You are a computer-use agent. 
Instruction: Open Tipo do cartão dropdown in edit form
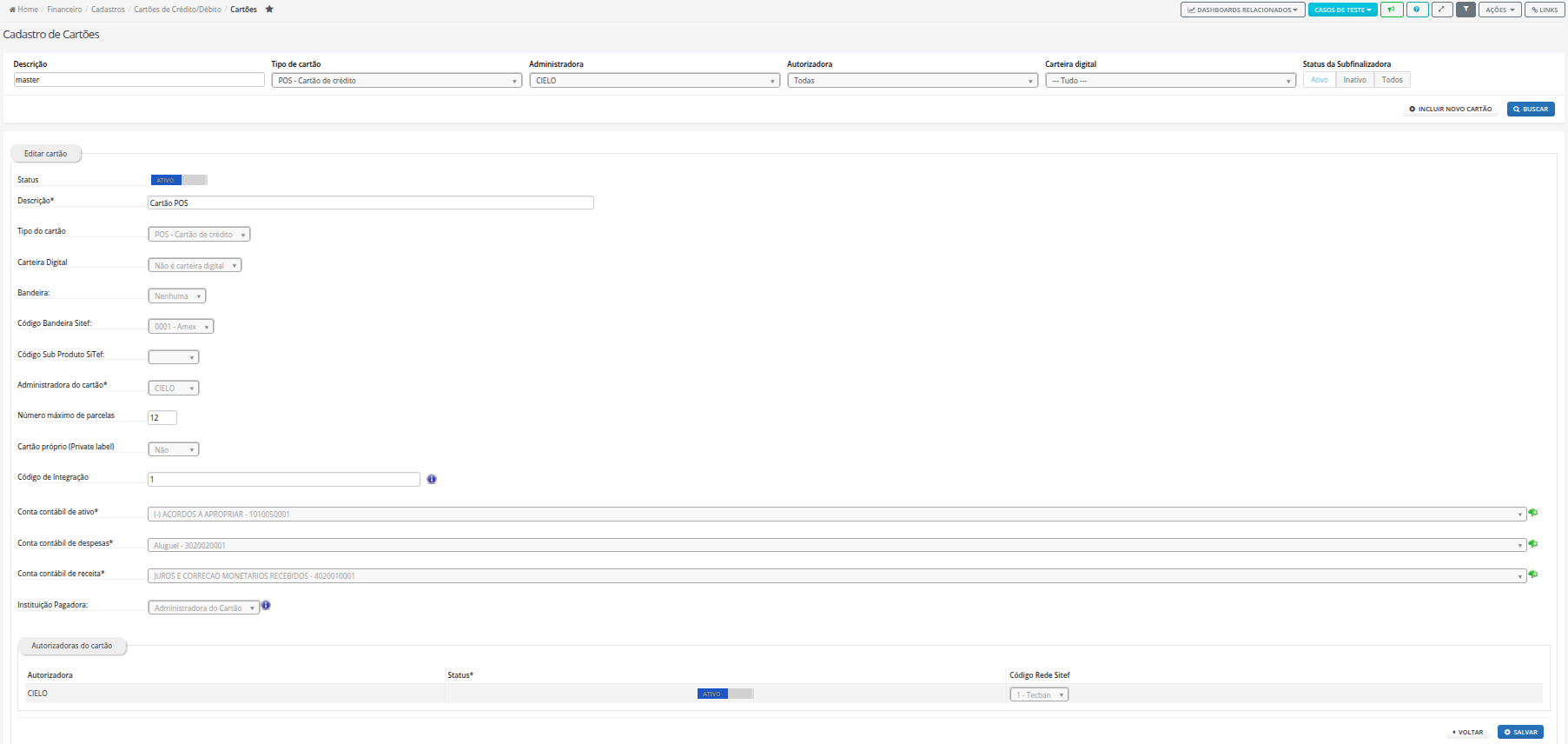[x=200, y=235]
